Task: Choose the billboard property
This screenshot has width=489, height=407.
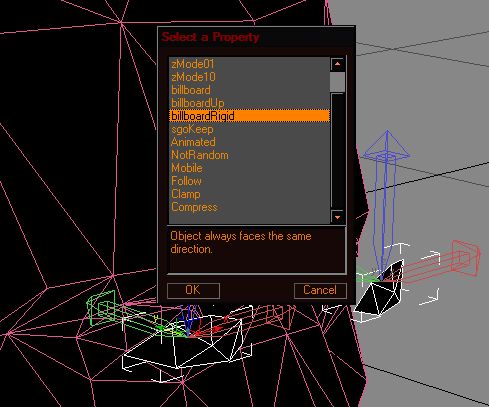Action: click(249, 90)
